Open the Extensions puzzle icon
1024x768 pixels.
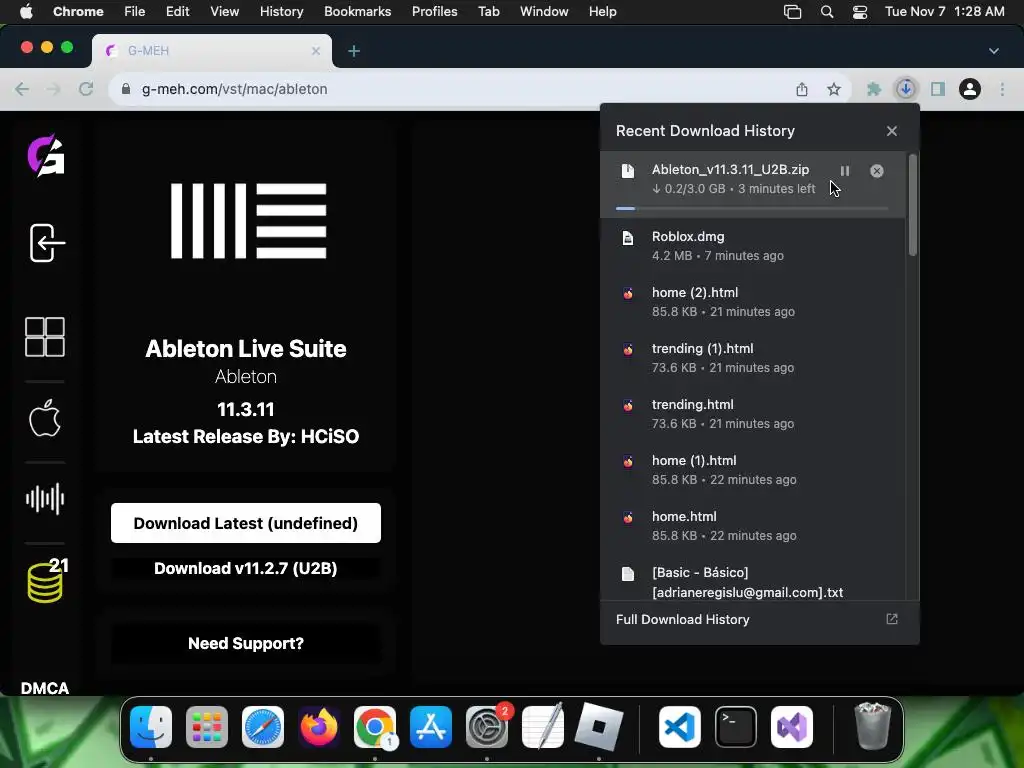[x=874, y=89]
